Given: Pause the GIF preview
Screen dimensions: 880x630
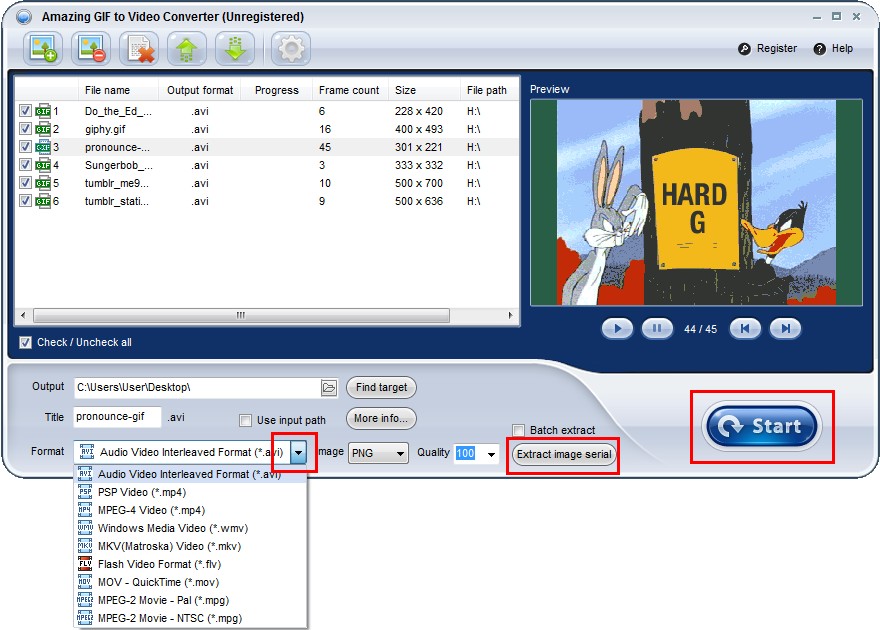Looking at the screenshot, I should pyautogui.click(x=657, y=329).
